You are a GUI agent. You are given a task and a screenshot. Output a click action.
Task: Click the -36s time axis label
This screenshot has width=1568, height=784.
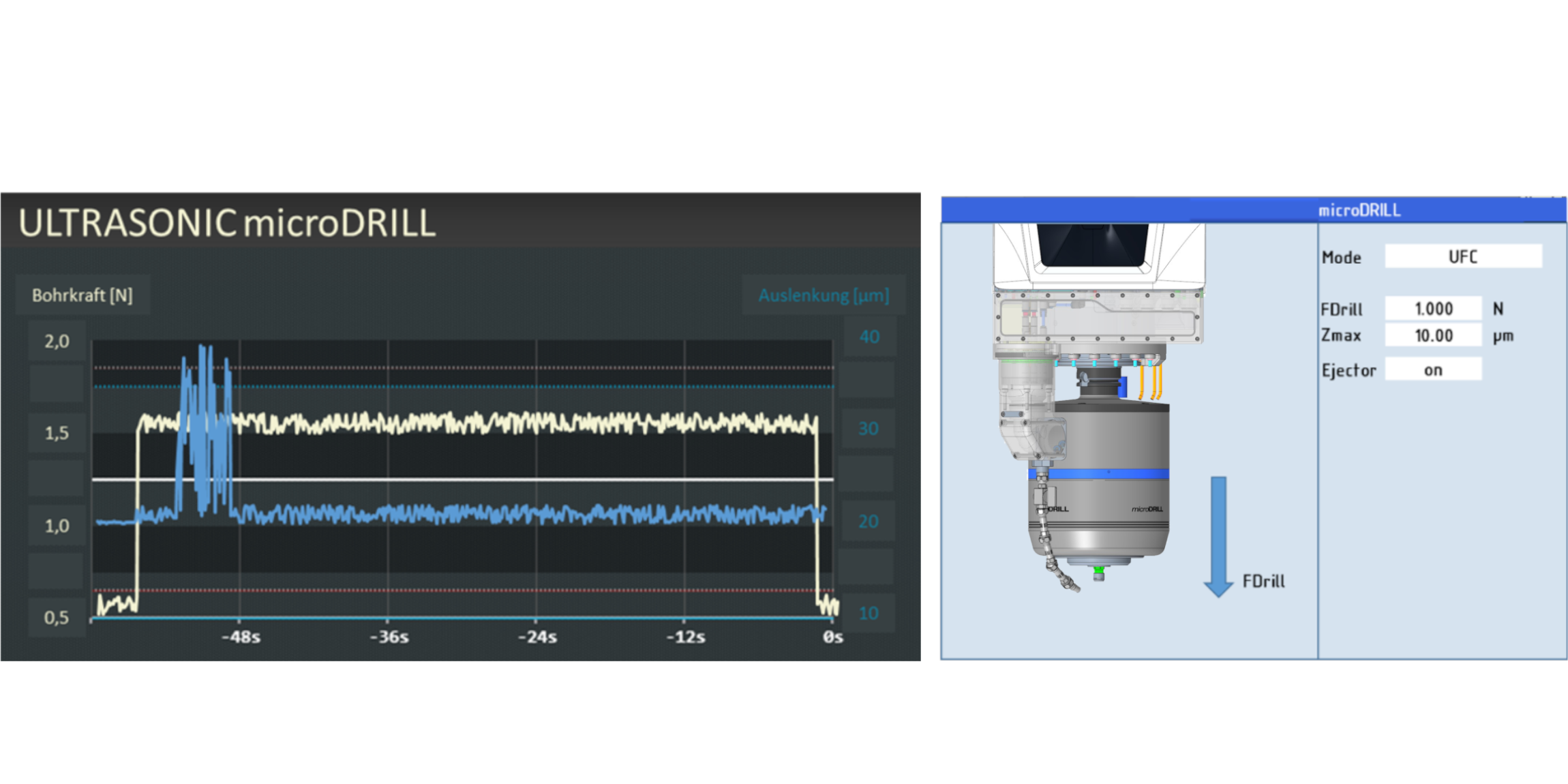click(389, 637)
